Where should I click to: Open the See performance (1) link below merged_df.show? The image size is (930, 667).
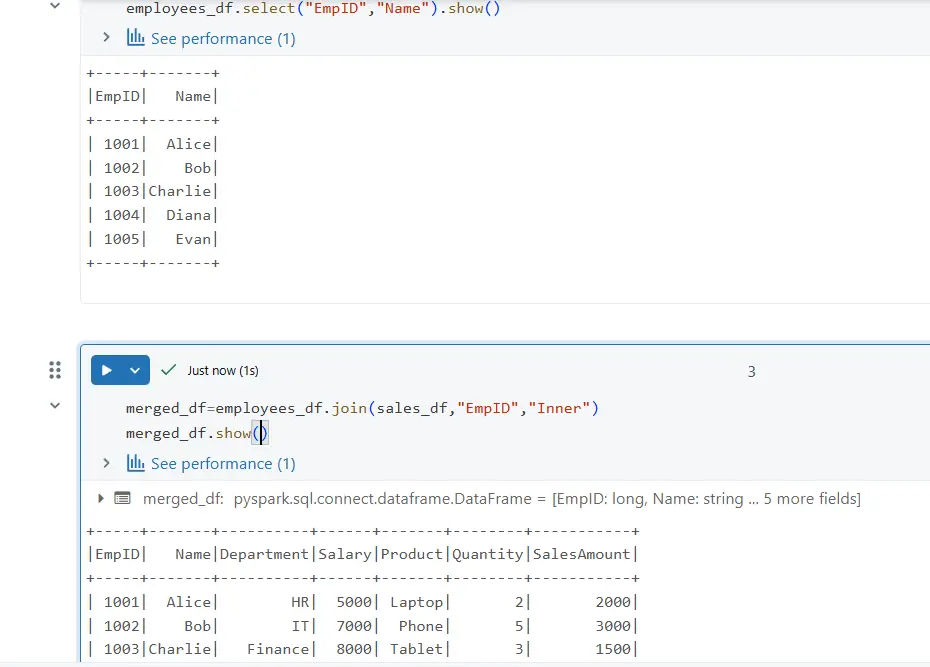[x=222, y=463]
